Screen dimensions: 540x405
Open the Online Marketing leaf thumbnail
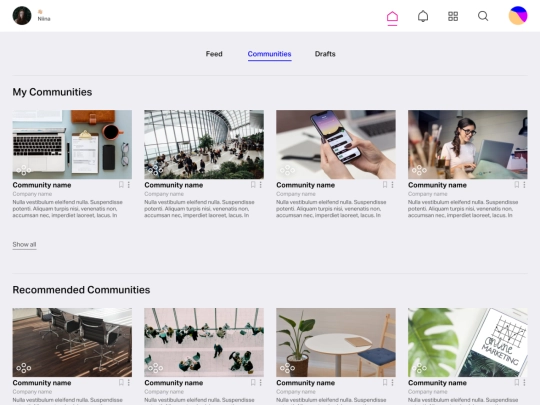click(x=468, y=342)
